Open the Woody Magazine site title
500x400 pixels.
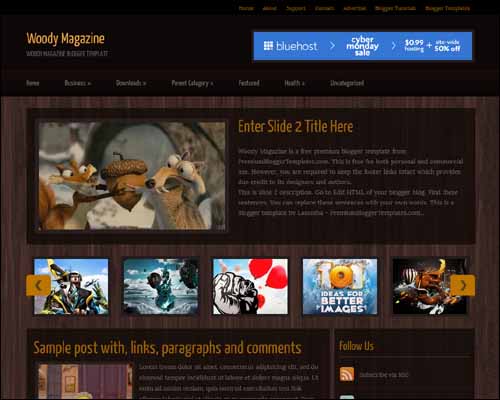66,39
